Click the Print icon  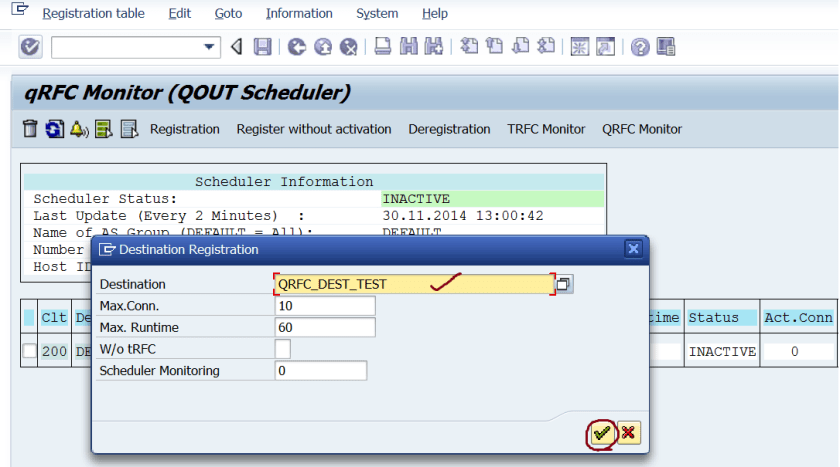point(382,47)
